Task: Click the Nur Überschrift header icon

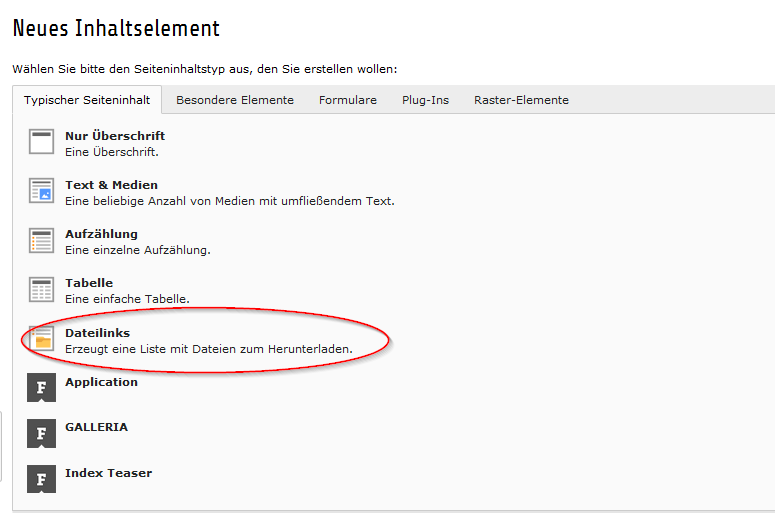Action: [x=41, y=142]
